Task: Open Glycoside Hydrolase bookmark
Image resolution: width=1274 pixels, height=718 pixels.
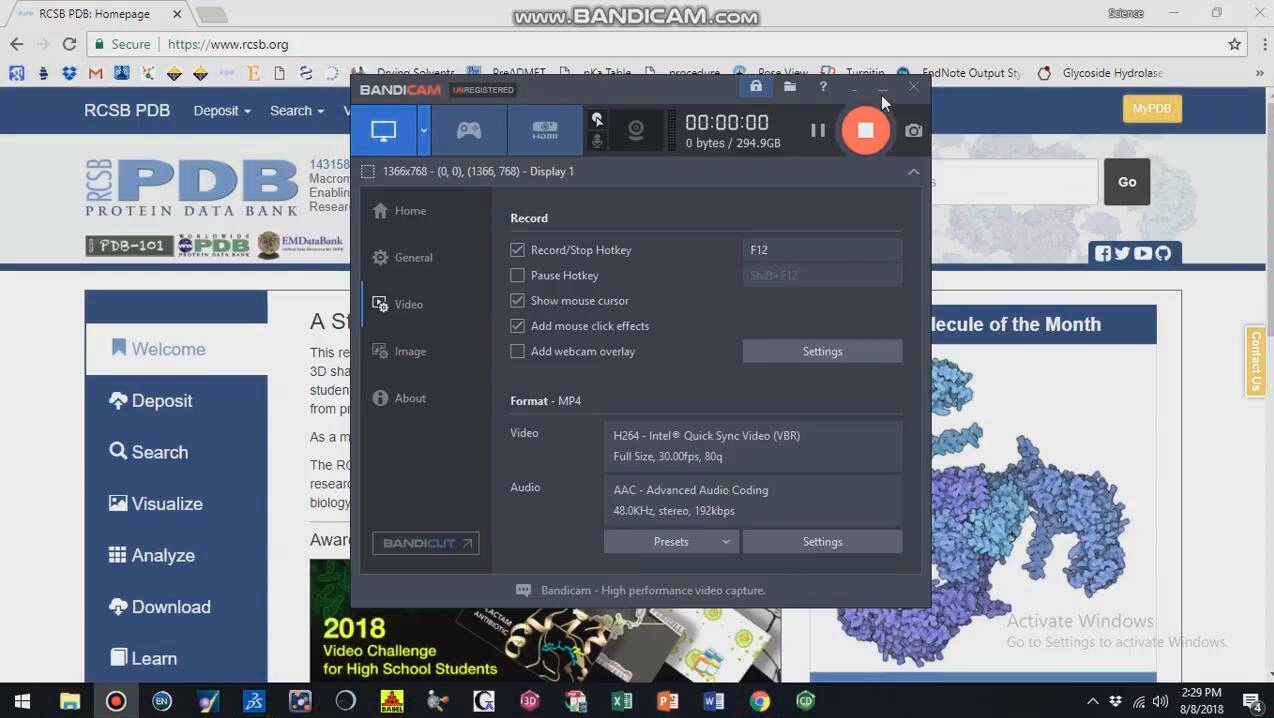Action: [x=1100, y=73]
